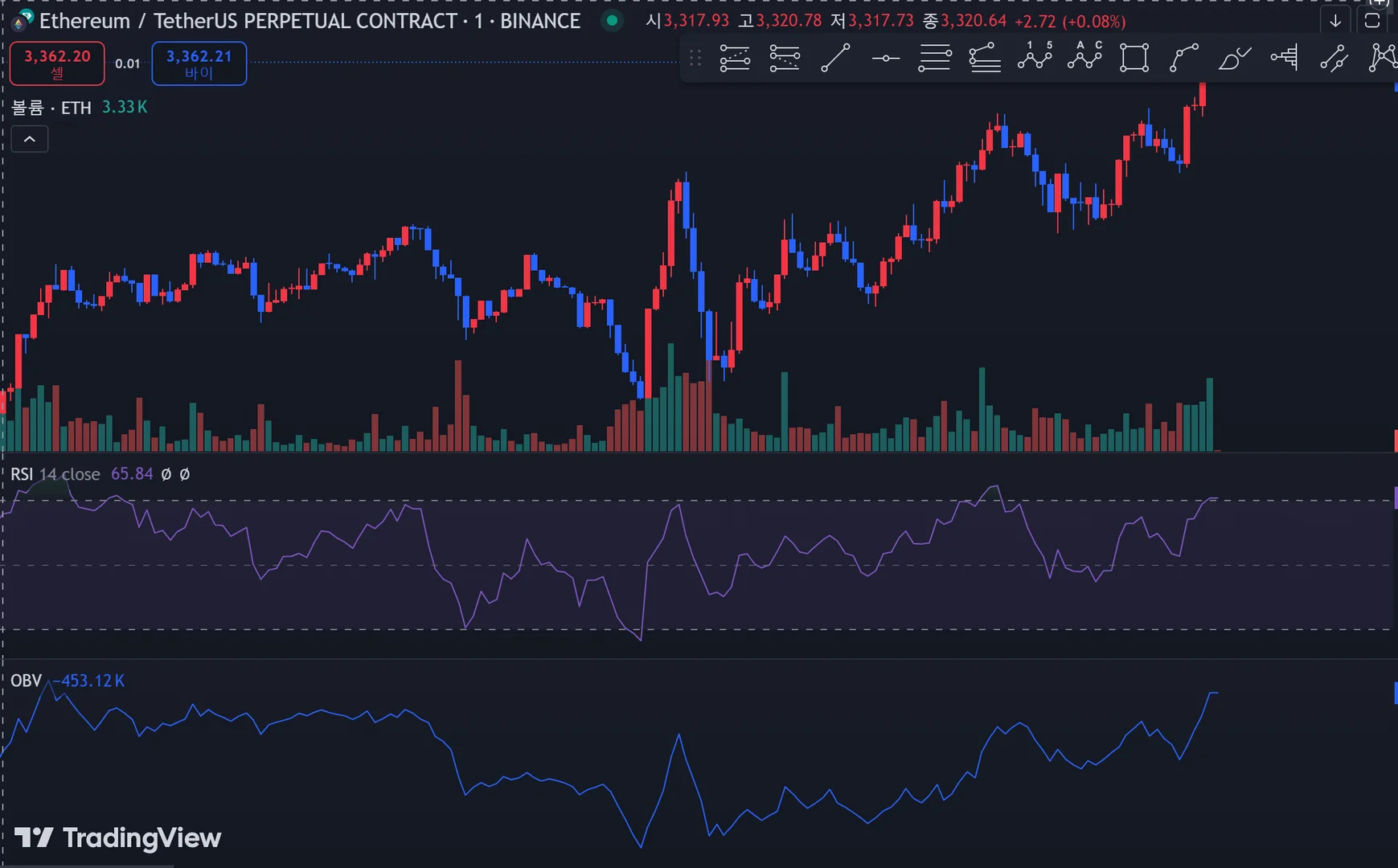Click the Ethereum symbol logo
This screenshot has height=868, width=1398.
coord(22,21)
